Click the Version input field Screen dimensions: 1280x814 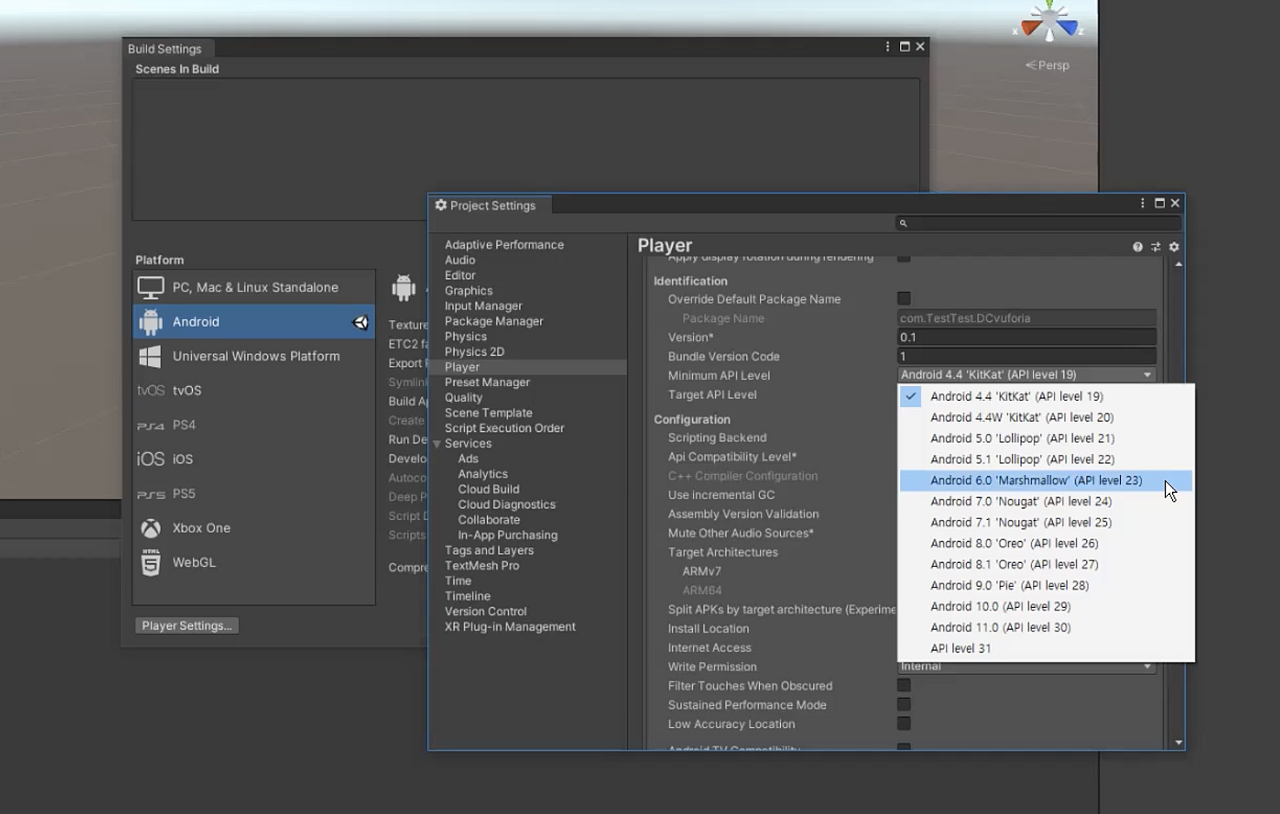pos(1027,337)
